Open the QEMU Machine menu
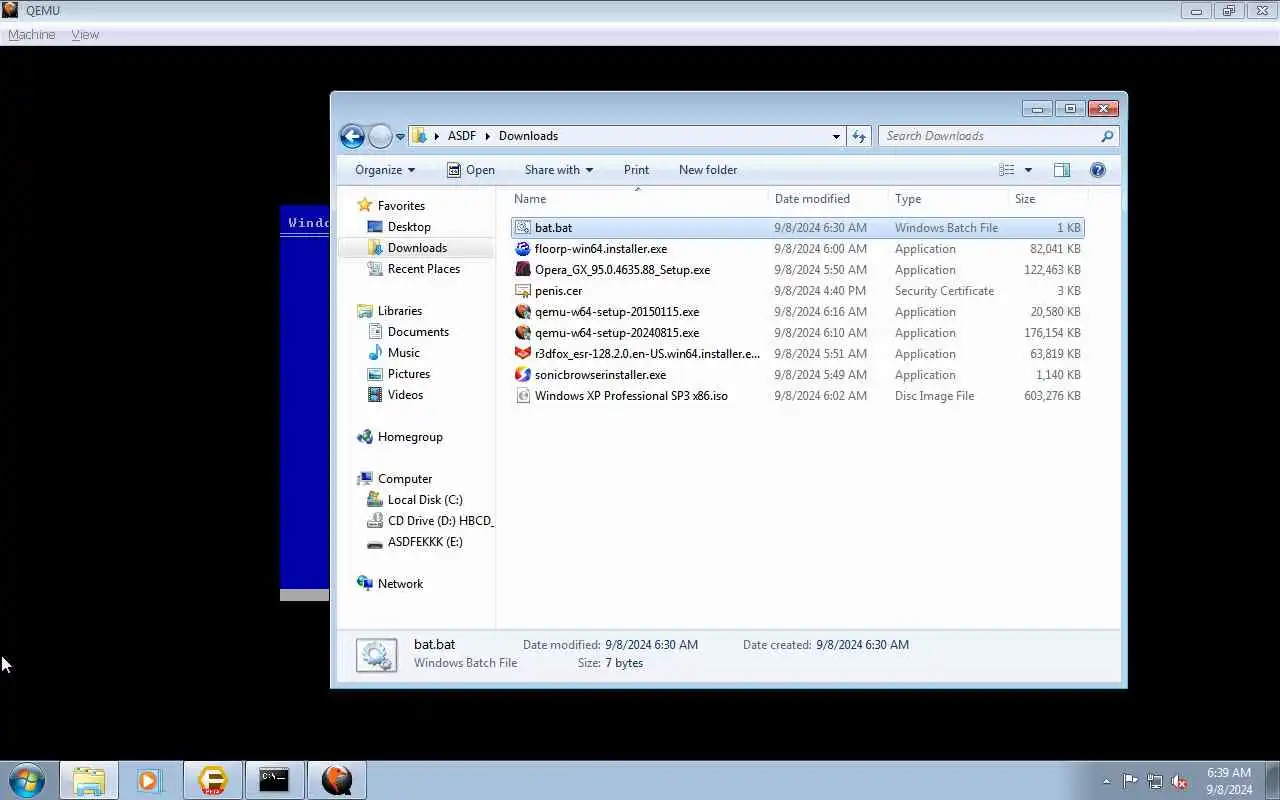 pyautogui.click(x=31, y=35)
